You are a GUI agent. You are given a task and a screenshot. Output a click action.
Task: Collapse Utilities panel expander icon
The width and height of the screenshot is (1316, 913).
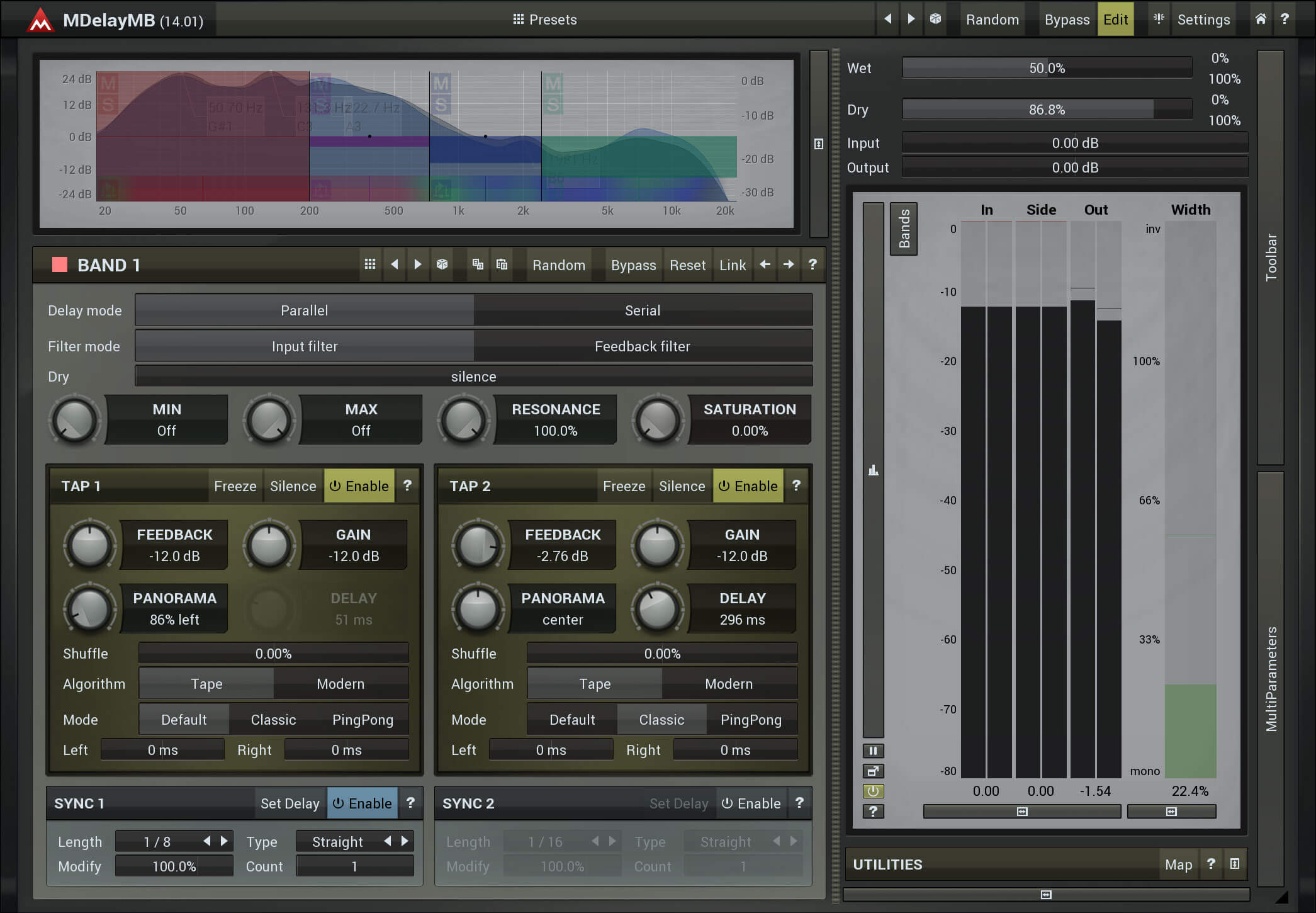click(x=1235, y=864)
